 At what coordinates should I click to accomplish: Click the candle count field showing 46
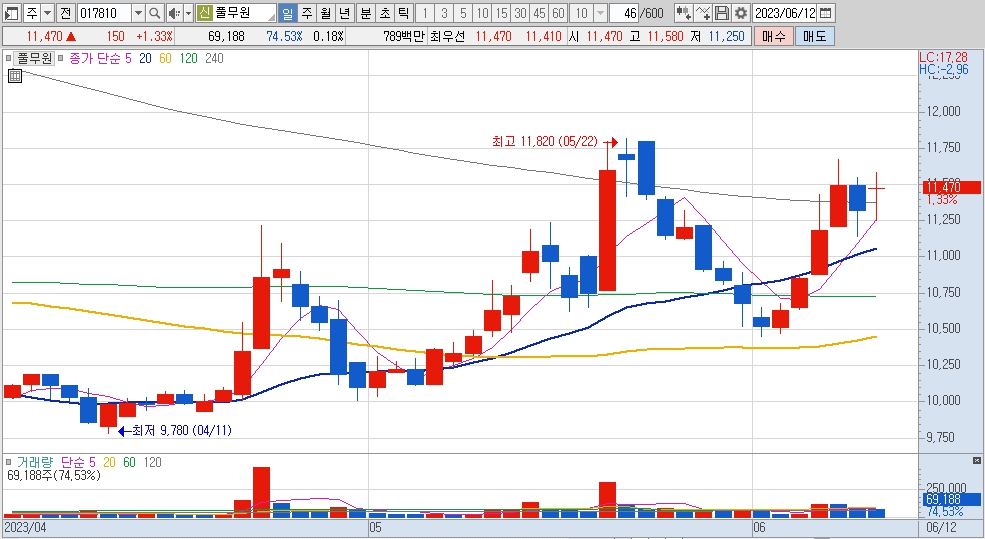click(624, 13)
